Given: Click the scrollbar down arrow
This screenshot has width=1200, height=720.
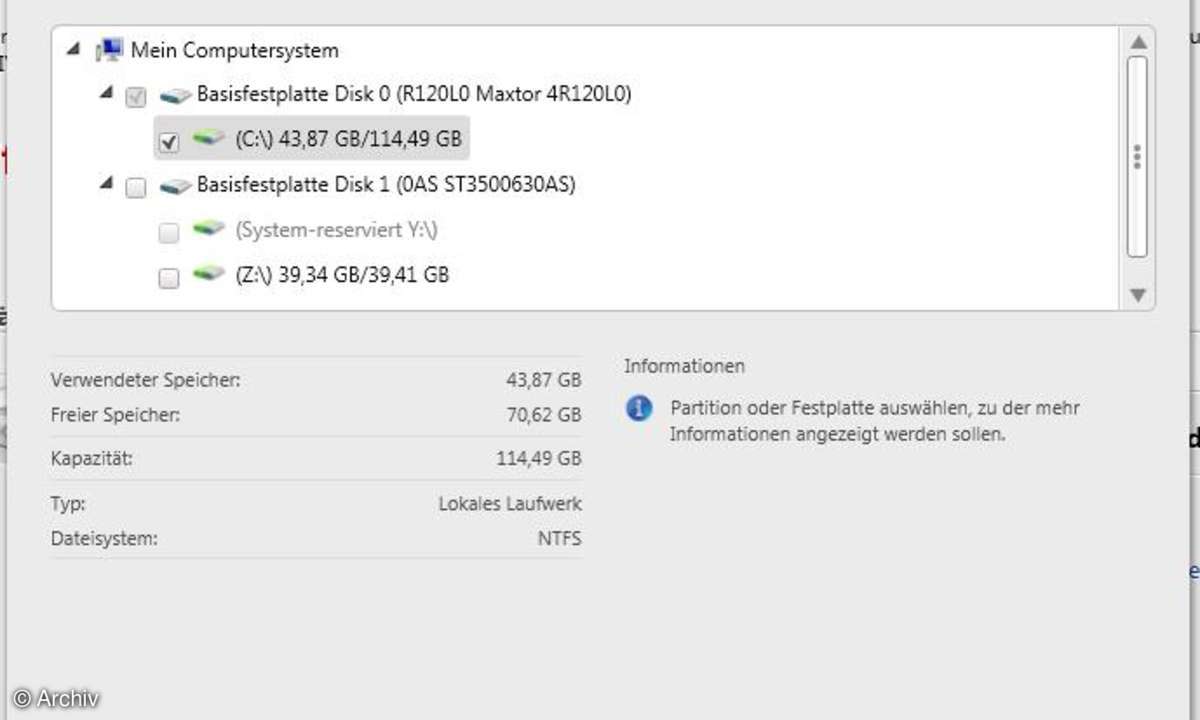Looking at the screenshot, I should click(x=1137, y=294).
